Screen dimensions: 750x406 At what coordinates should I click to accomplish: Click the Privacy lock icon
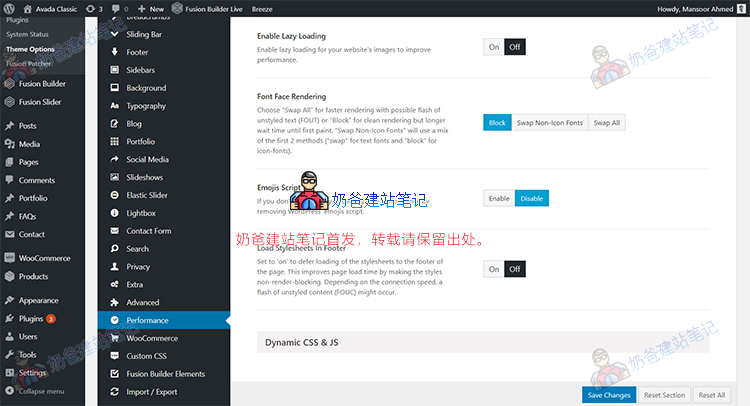[114, 267]
